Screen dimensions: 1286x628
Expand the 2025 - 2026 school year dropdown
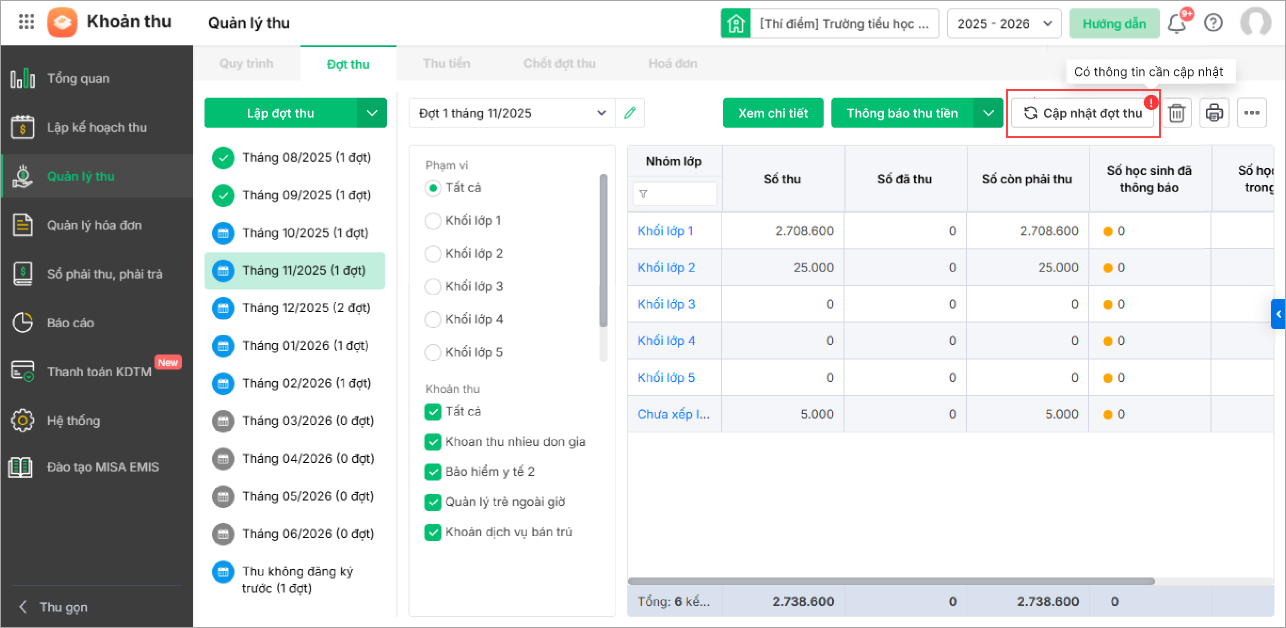[1004, 23]
